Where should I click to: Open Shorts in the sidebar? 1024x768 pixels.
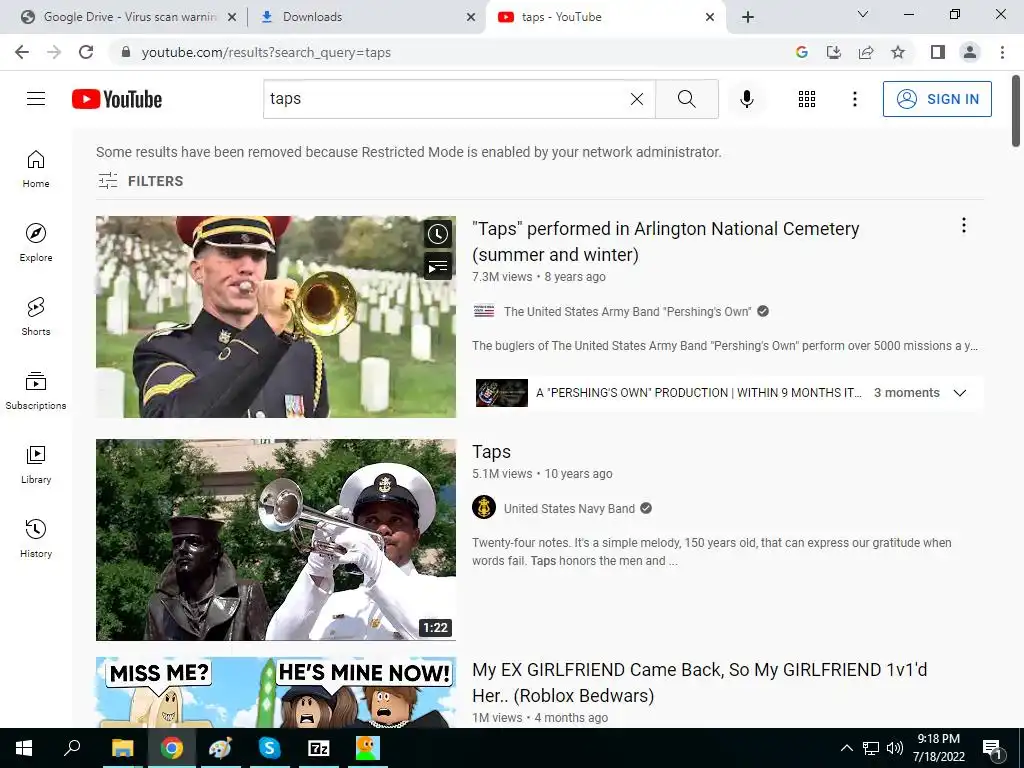pos(36,317)
